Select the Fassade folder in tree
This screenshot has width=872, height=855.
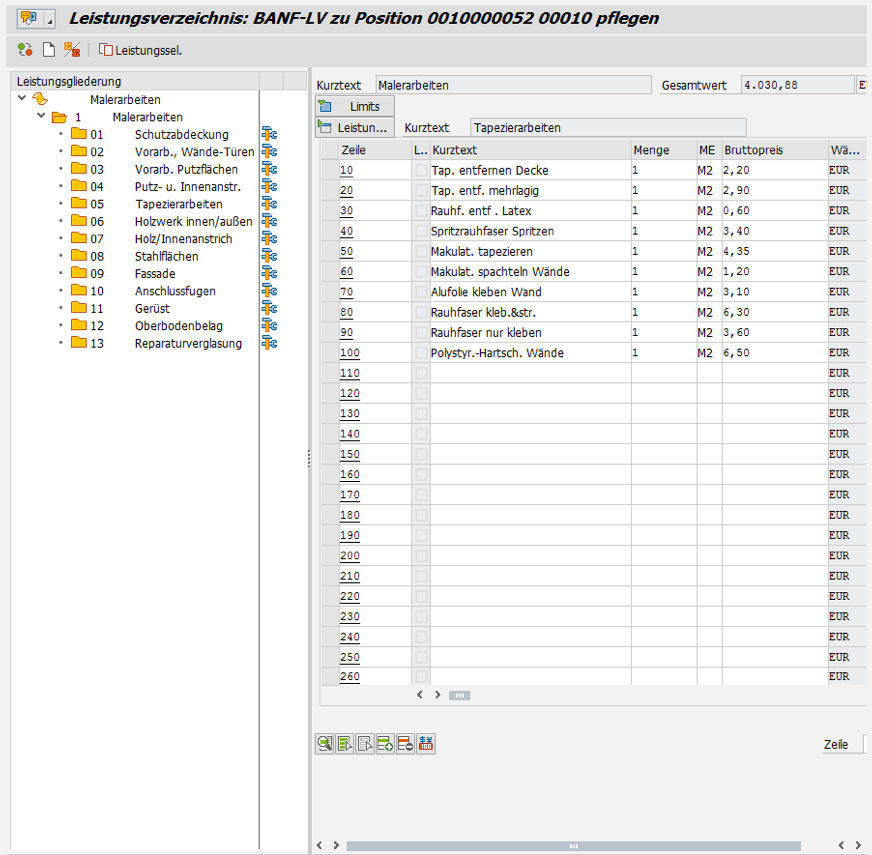coord(154,274)
